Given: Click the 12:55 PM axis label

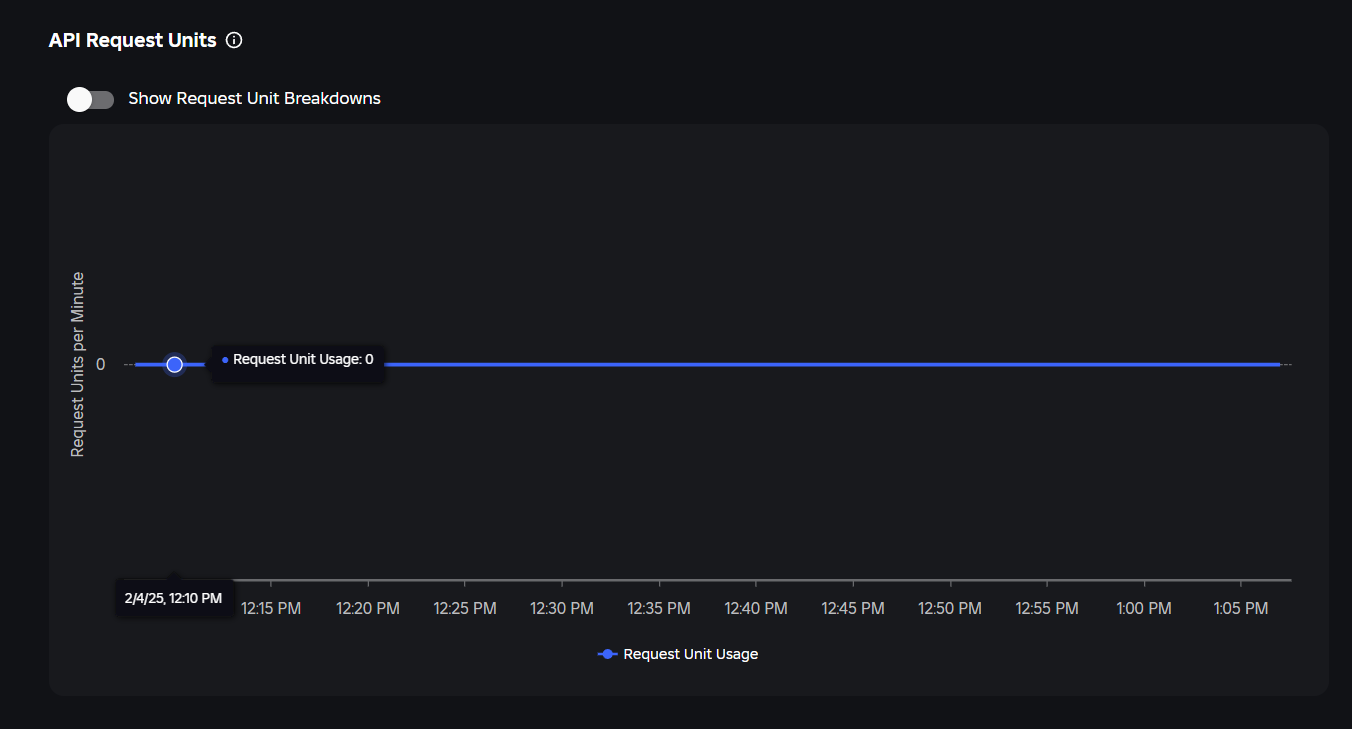Looking at the screenshot, I should point(1047,608).
